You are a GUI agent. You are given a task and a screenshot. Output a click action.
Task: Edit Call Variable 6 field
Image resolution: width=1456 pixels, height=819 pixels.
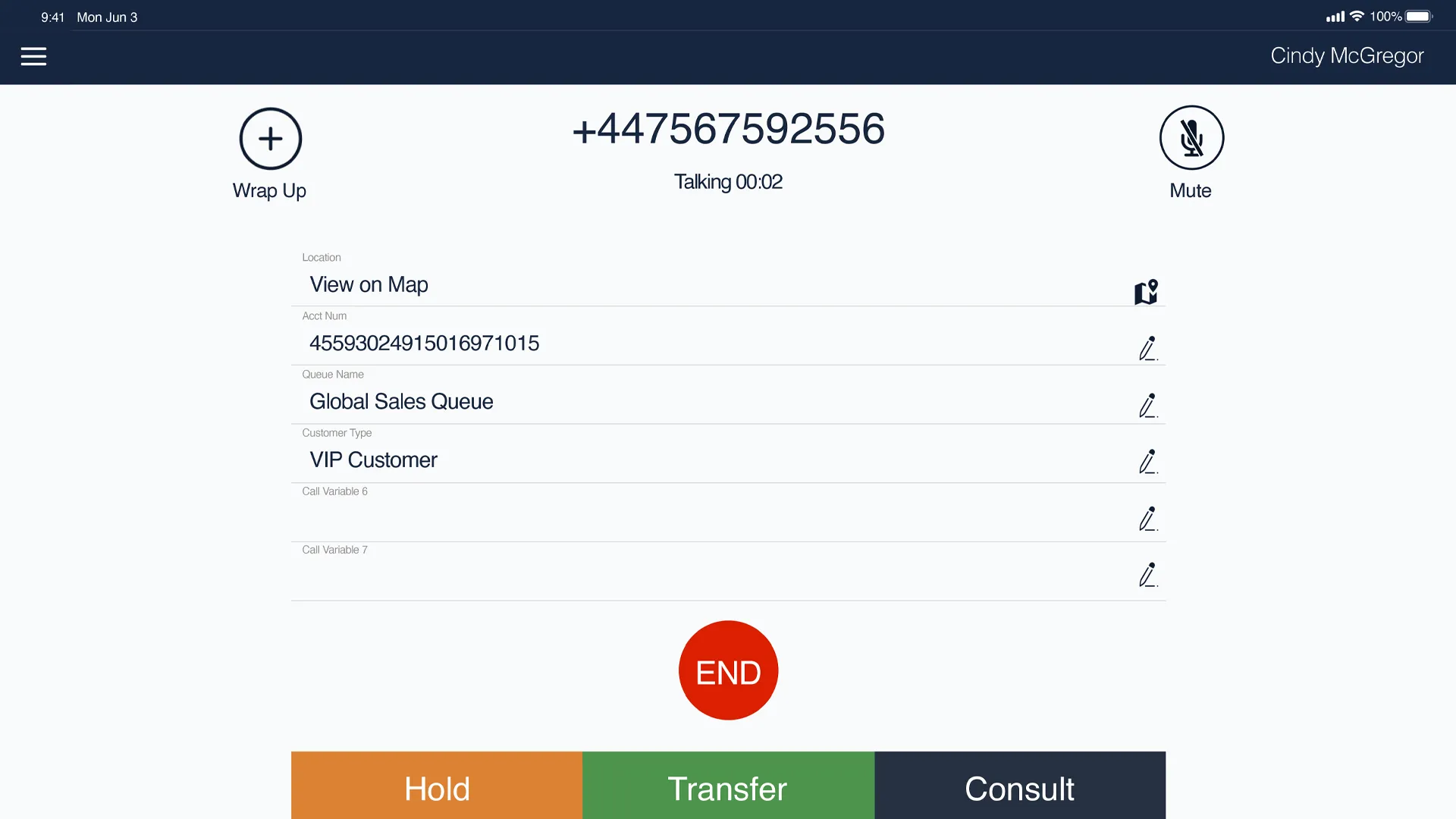click(x=1147, y=518)
